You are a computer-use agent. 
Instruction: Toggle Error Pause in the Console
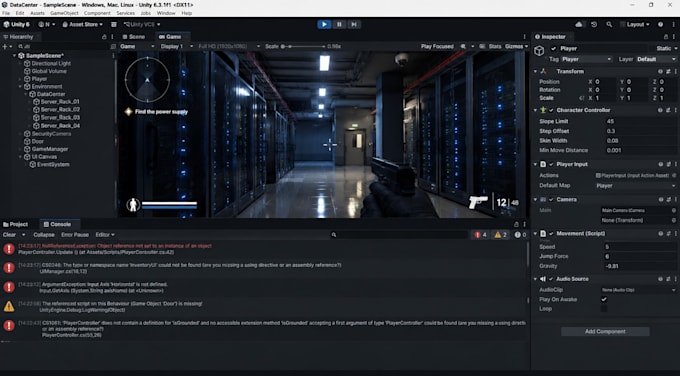pos(75,235)
